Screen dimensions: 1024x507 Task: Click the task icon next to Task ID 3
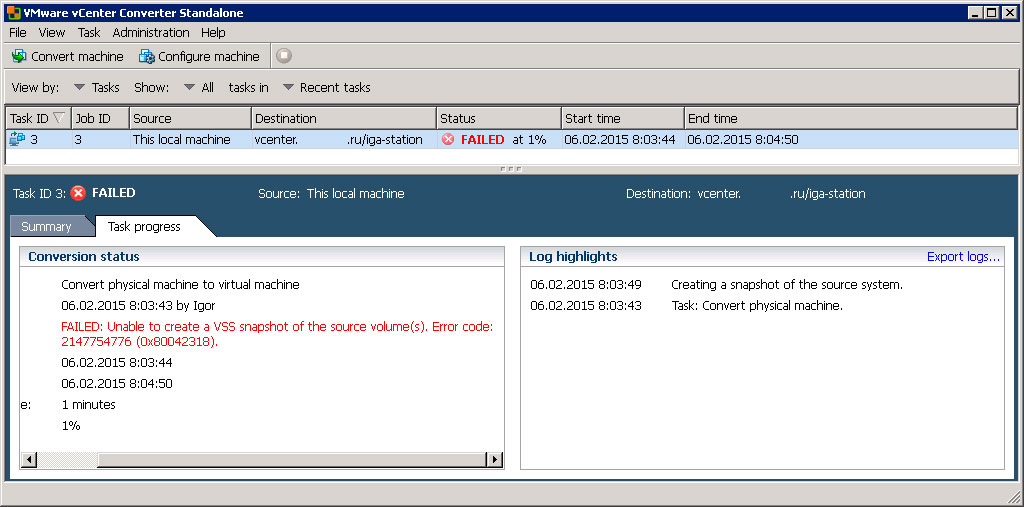click(17, 139)
